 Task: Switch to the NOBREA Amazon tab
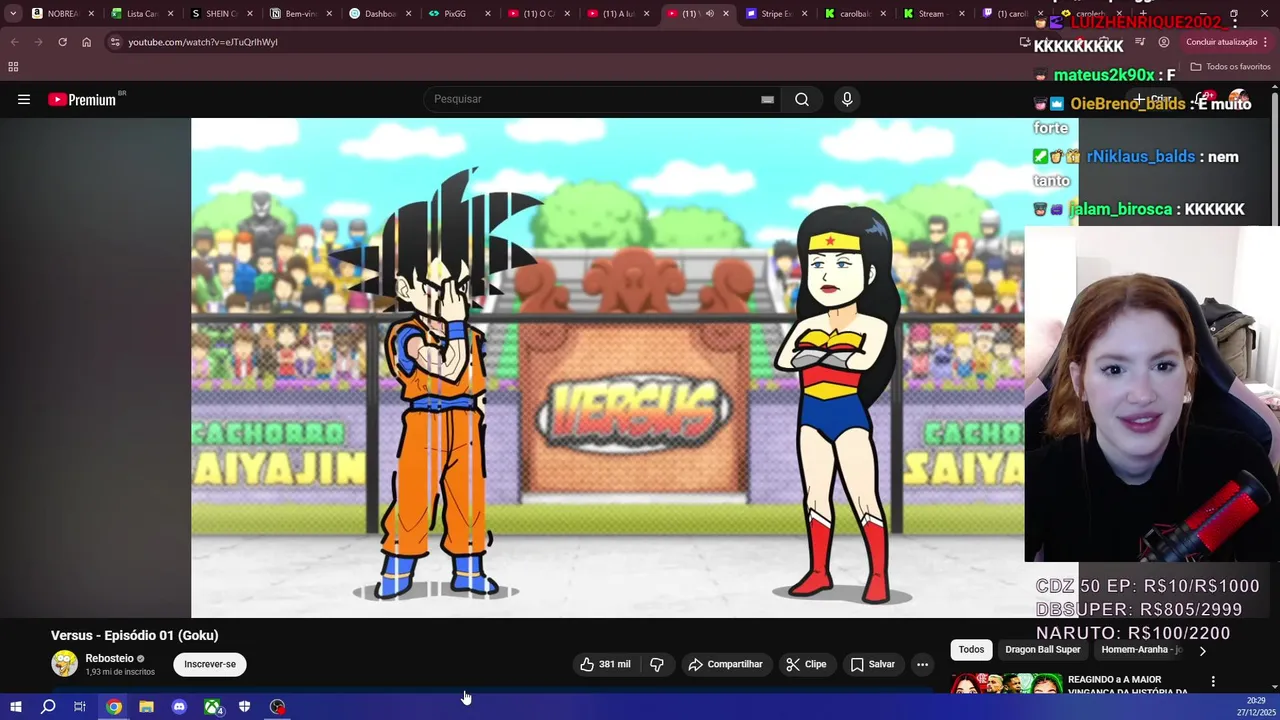tap(62, 14)
